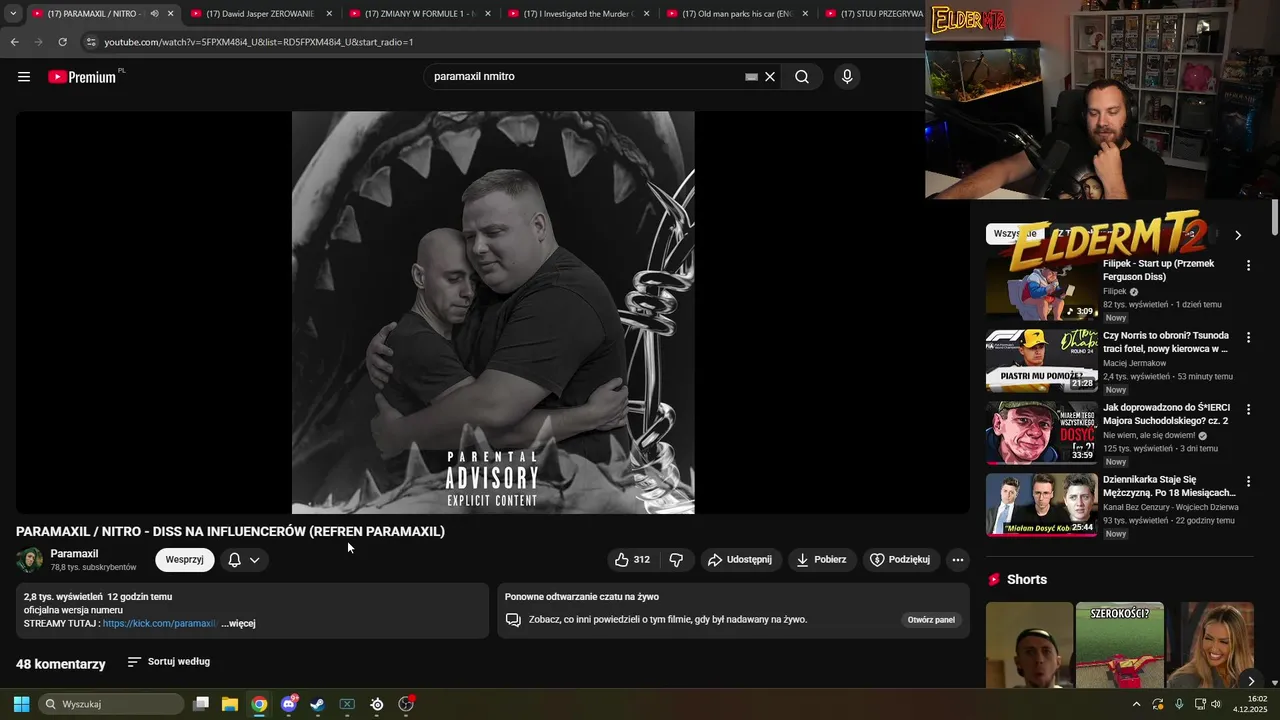Open the SZEROKOŚCI? Shorts thumbnail
The width and height of the screenshot is (1280, 720).
pyautogui.click(x=1119, y=645)
